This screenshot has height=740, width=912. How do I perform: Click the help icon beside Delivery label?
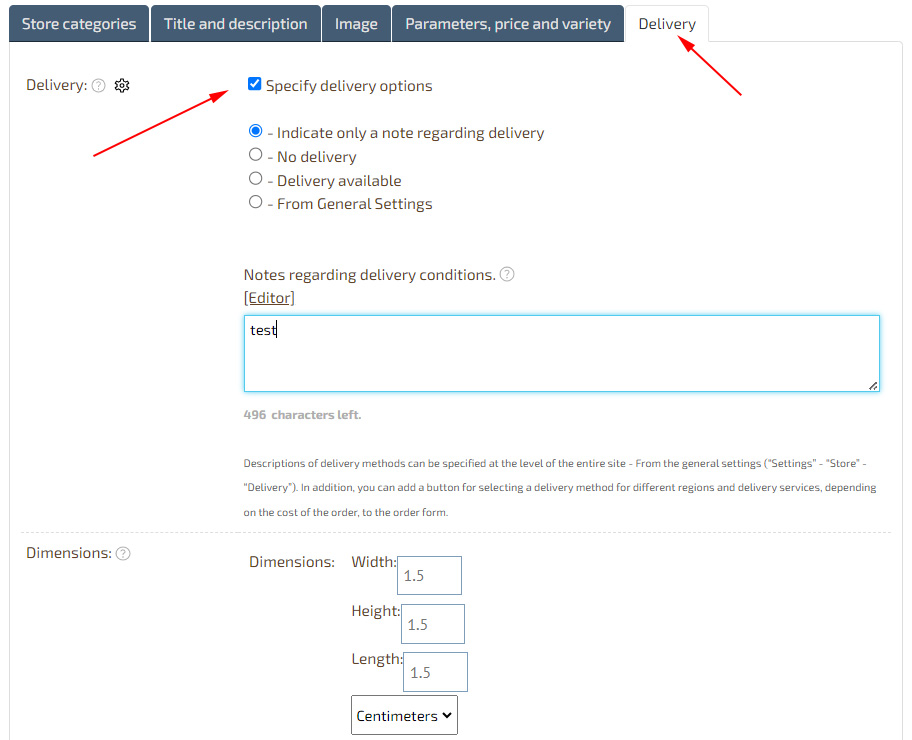(x=99, y=86)
